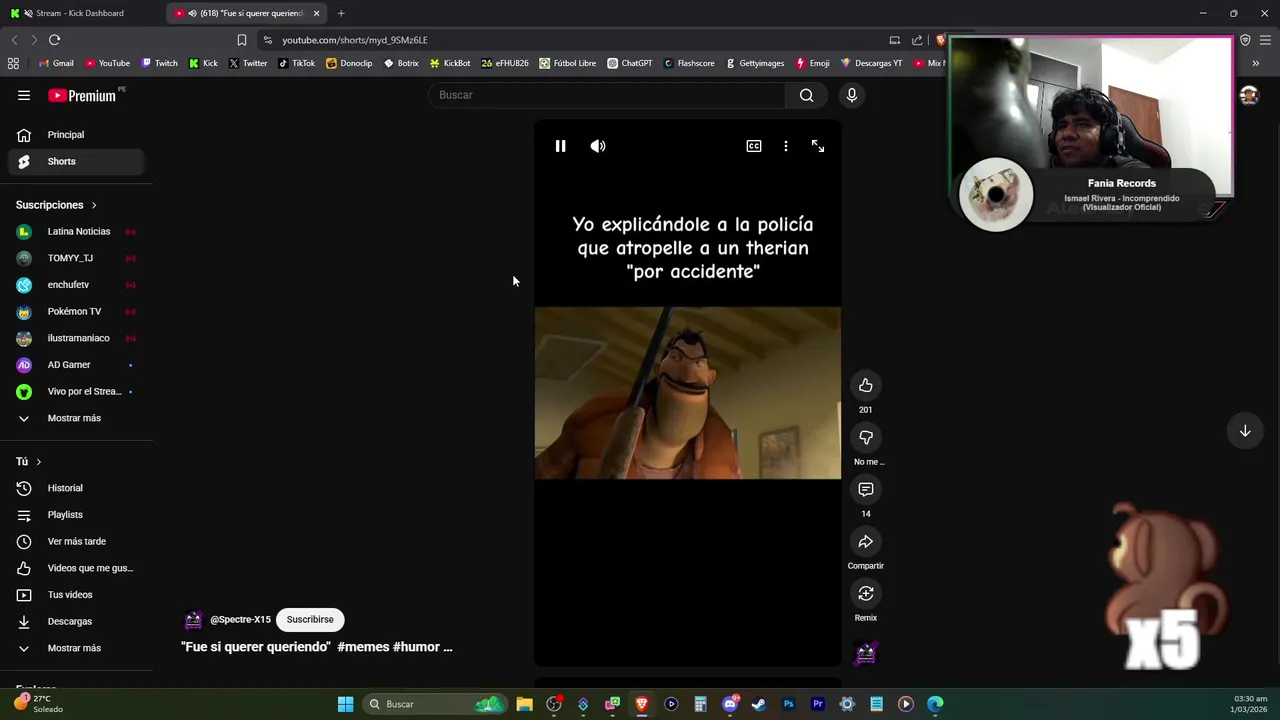Mute the Short's volume
Screen dimensions: 1280x720
coord(598,146)
